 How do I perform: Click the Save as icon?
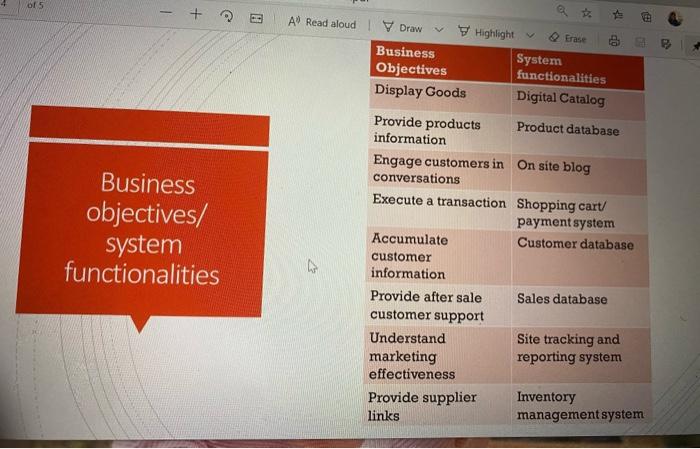coord(666,44)
